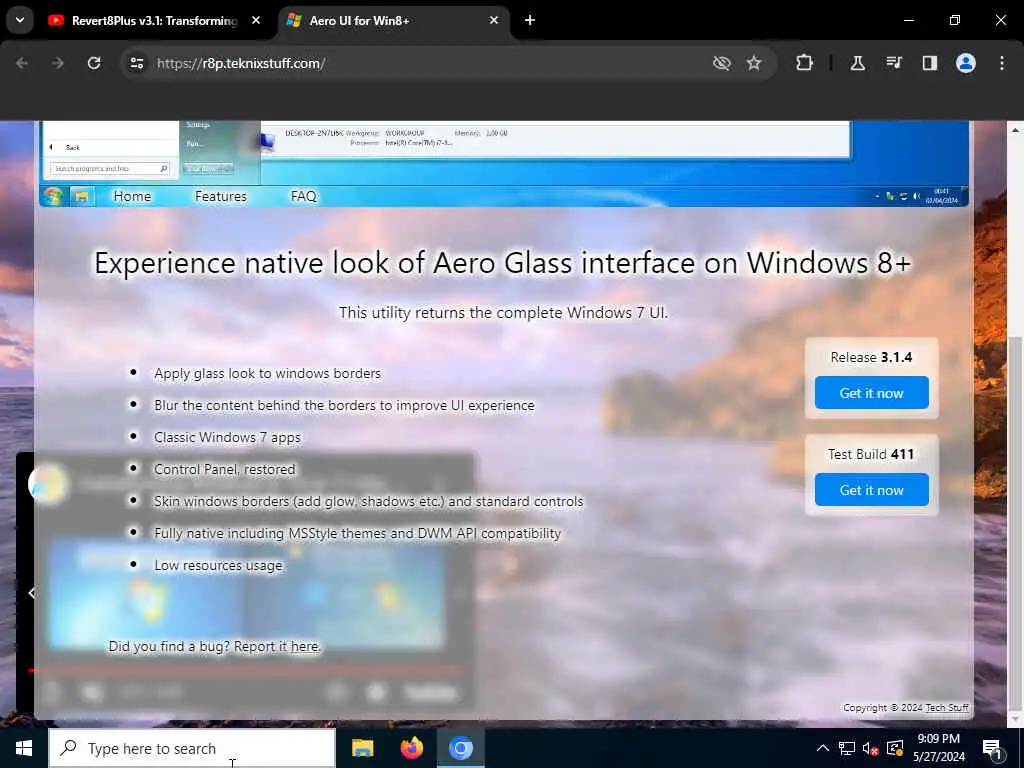The image size is (1024, 768).
Task: Open the tab search dropdown arrow
Action: tap(20, 20)
